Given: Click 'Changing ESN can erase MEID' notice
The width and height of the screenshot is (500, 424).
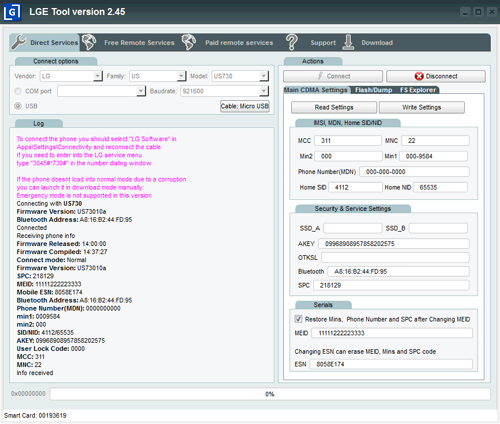Looking at the screenshot, I should pyautogui.click(x=365, y=351).
